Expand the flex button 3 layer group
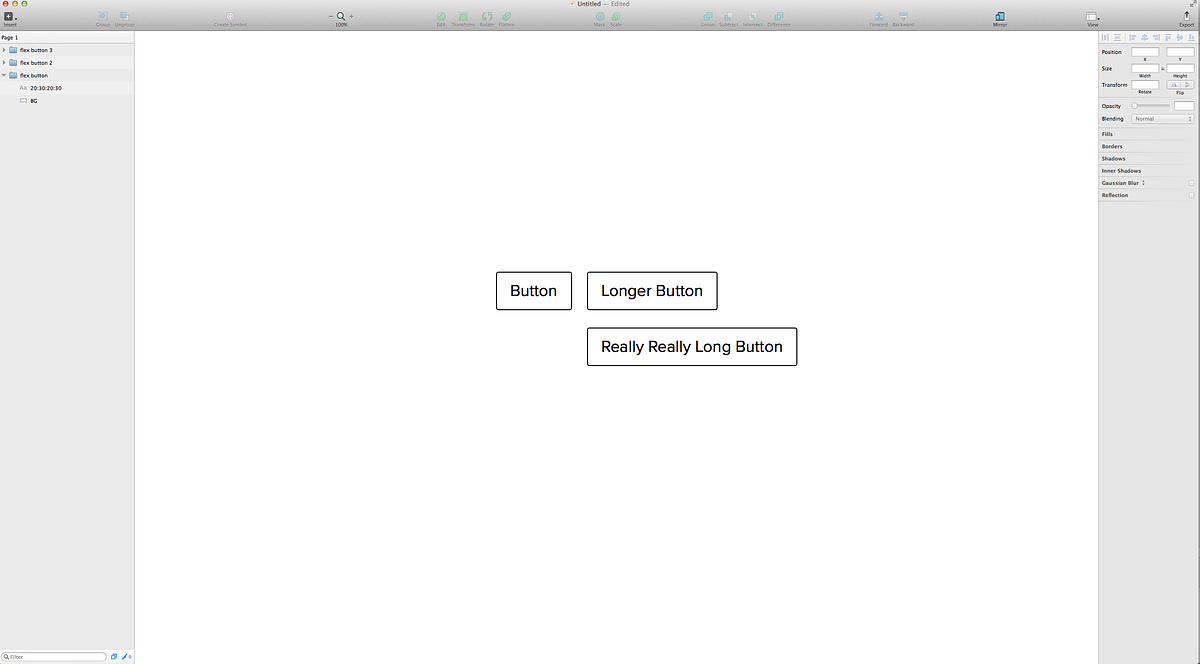 pos(5,49)
